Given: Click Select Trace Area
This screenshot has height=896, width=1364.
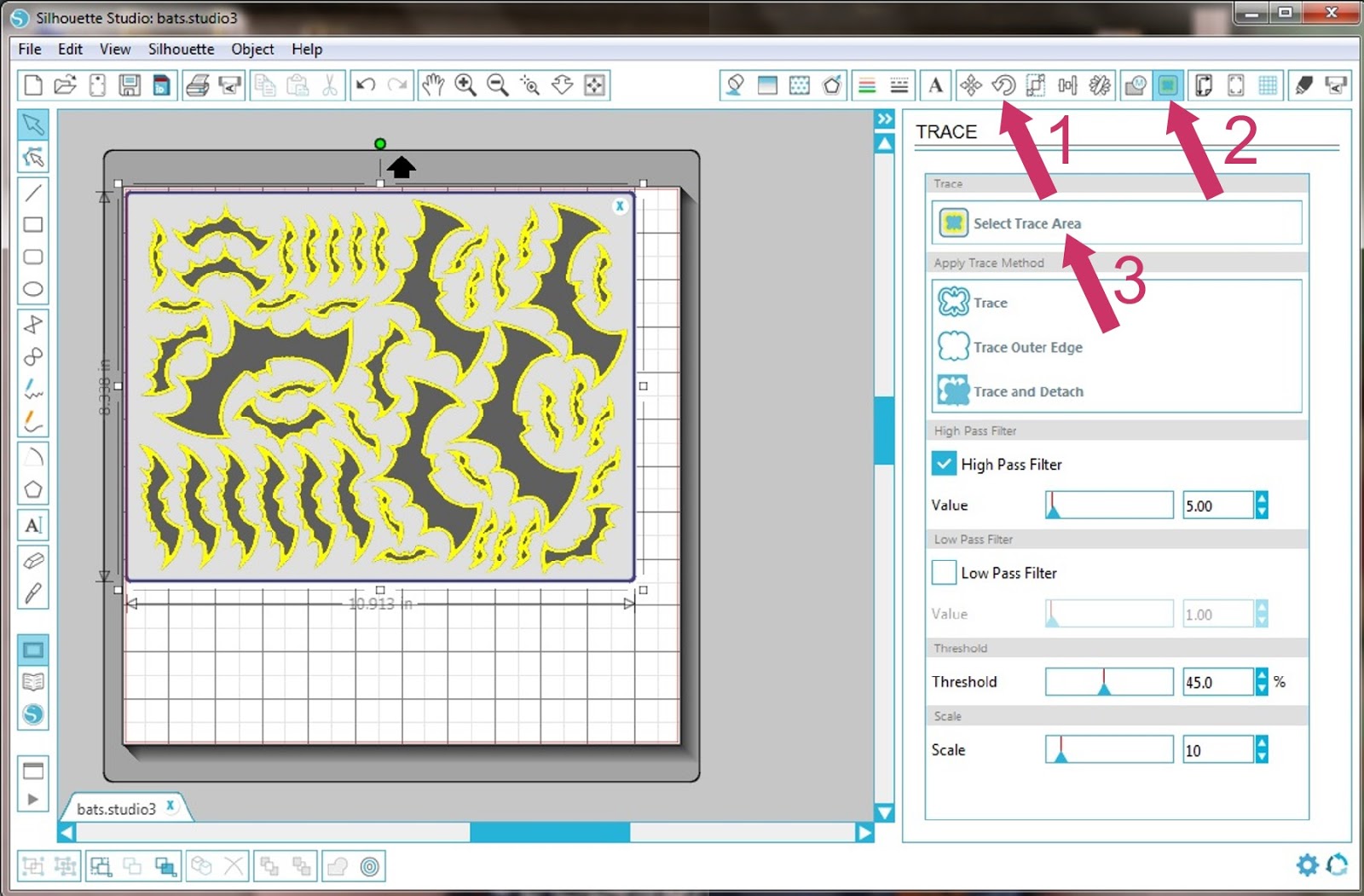Looking at the screenshot, I should [x=1116, y=223].
